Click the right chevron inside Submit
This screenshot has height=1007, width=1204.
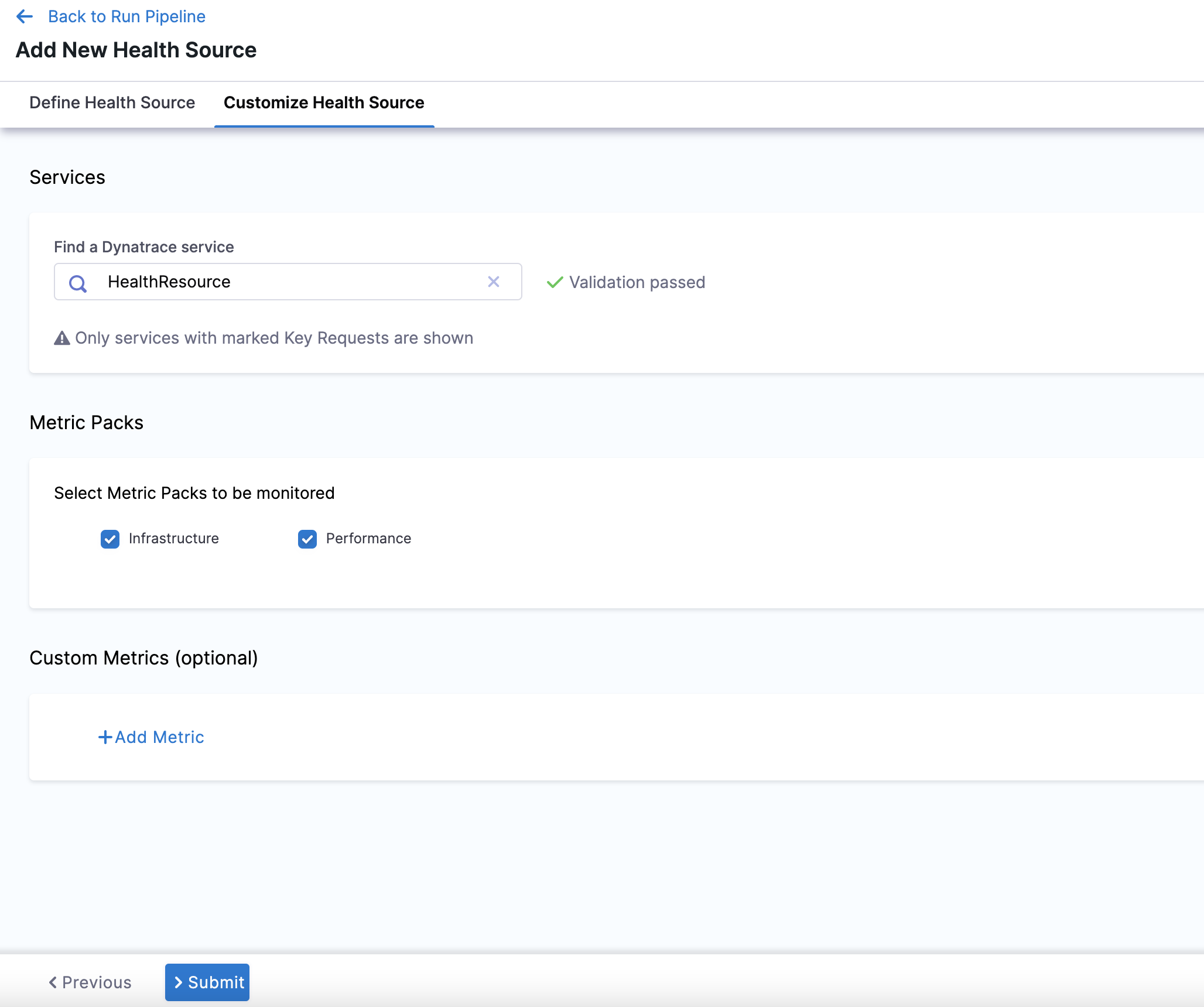[x=179, y=982]
